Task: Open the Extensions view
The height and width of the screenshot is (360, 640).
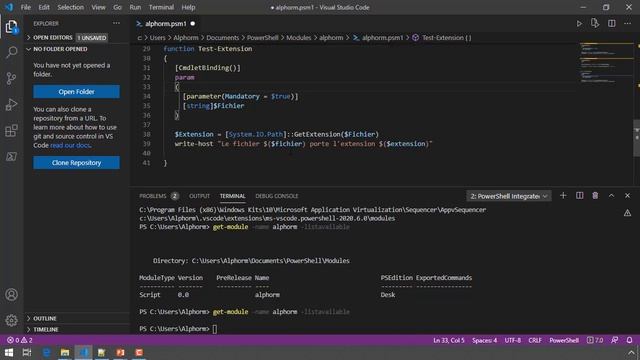Action: coord(11,131)
